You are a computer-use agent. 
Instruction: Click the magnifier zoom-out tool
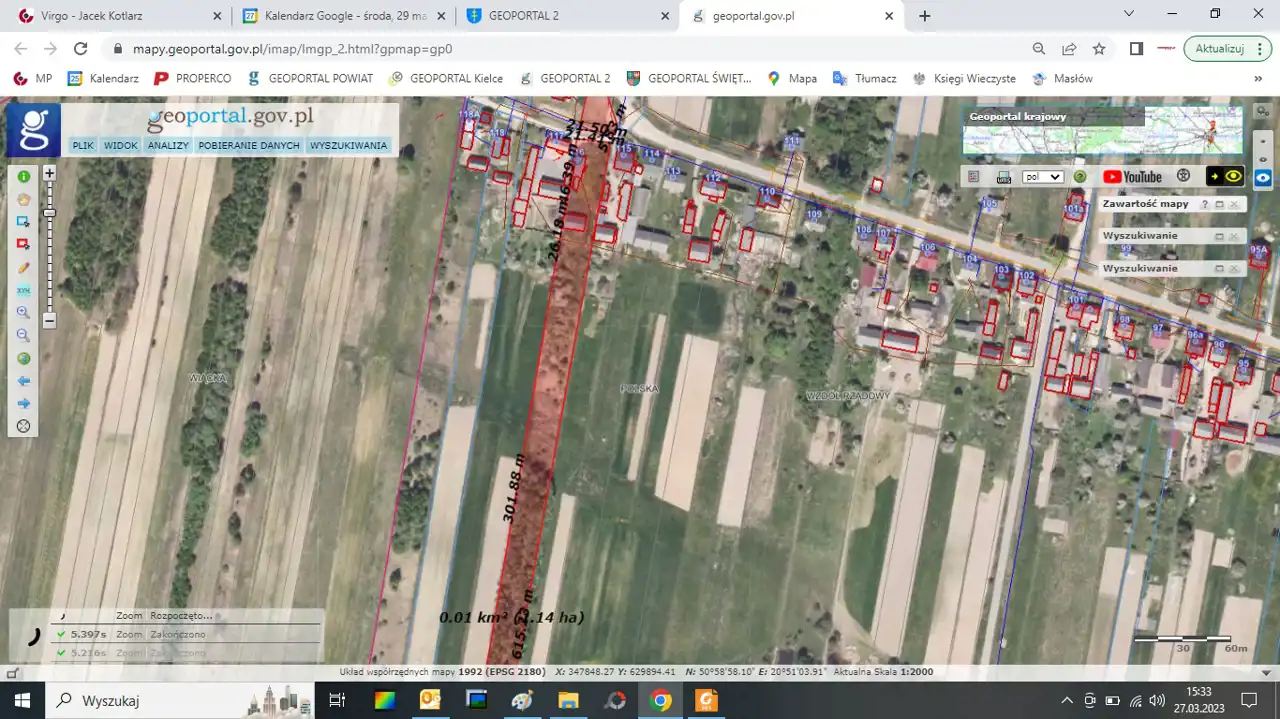pos(23,335)
